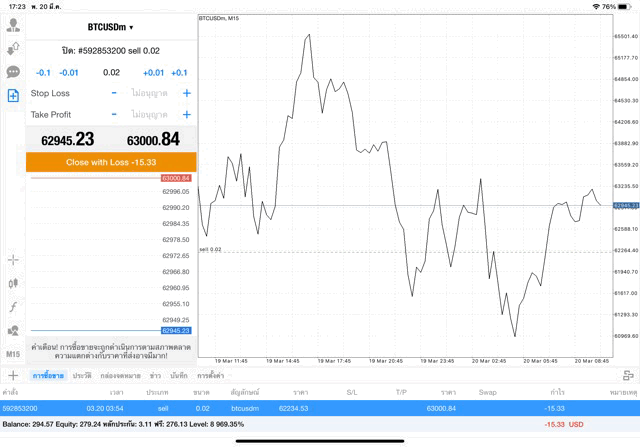Open the chat messages bubble icon

click(13, 72)
